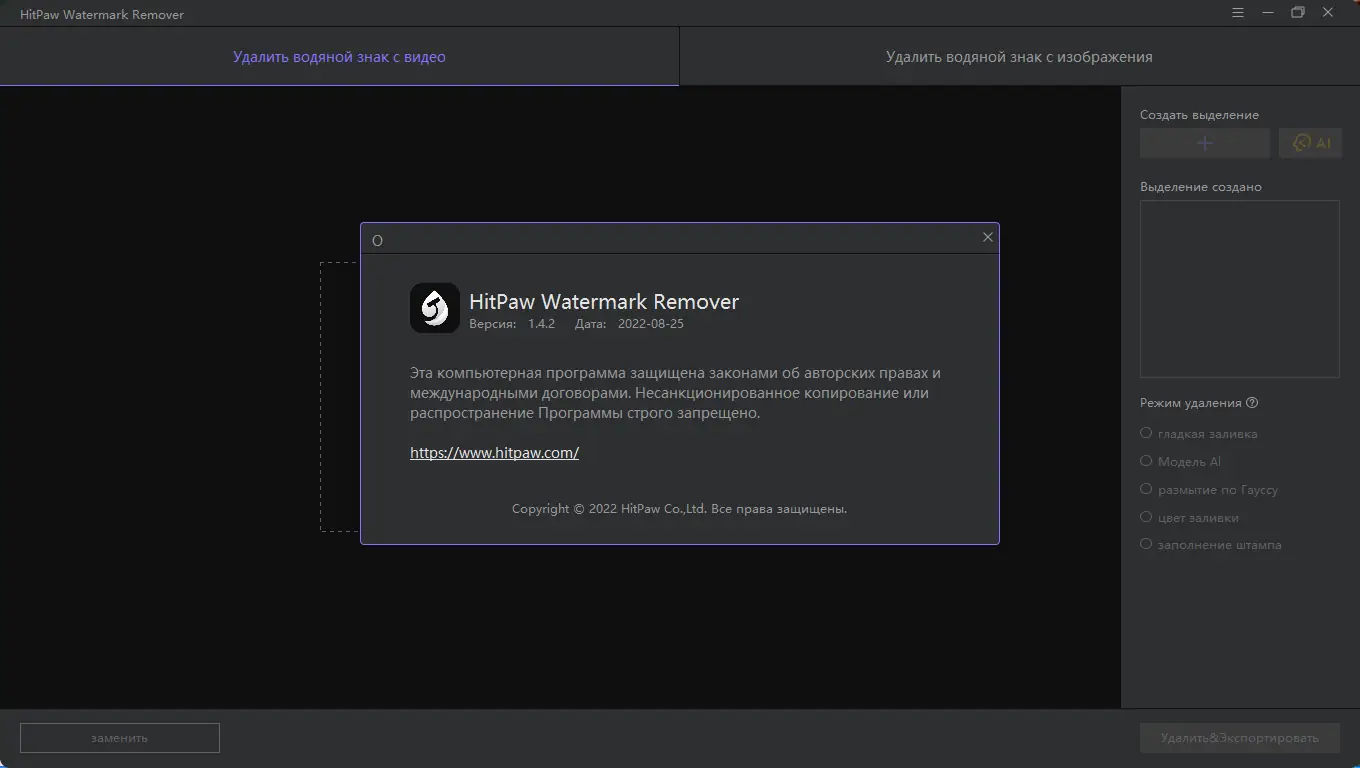Select размытие по Гауссу mode
The height and width of the screenshot is (768, 1360).
pos(1209,490)
